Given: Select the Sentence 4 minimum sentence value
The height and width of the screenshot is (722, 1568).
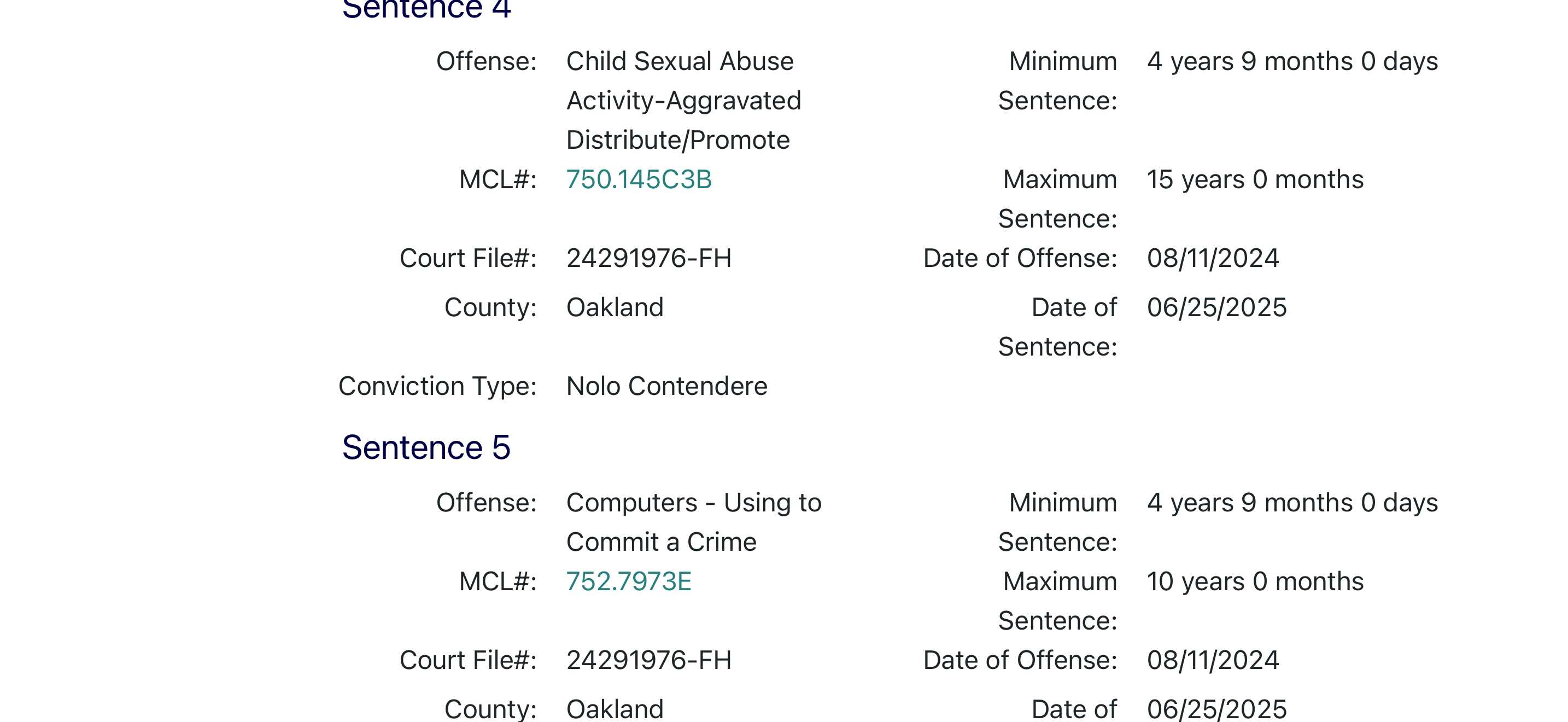Looking at the screenshot, I should [1292, 61].
